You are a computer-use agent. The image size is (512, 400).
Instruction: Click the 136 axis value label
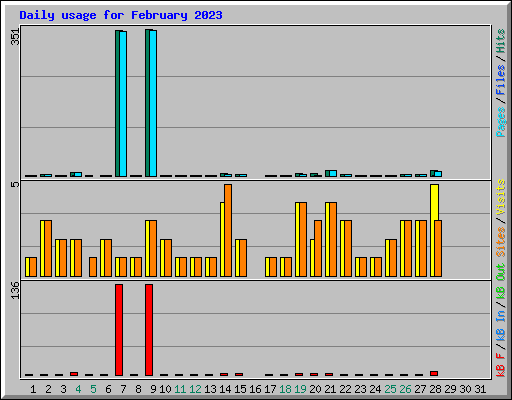click(16, 290)
